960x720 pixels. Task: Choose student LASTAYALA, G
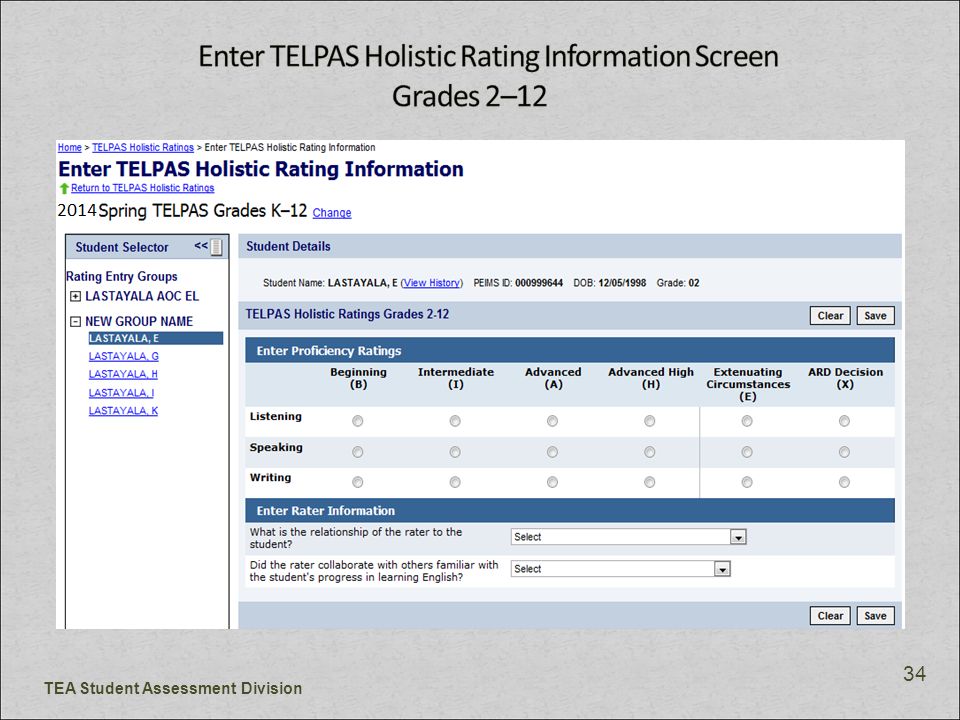[124, 356]
